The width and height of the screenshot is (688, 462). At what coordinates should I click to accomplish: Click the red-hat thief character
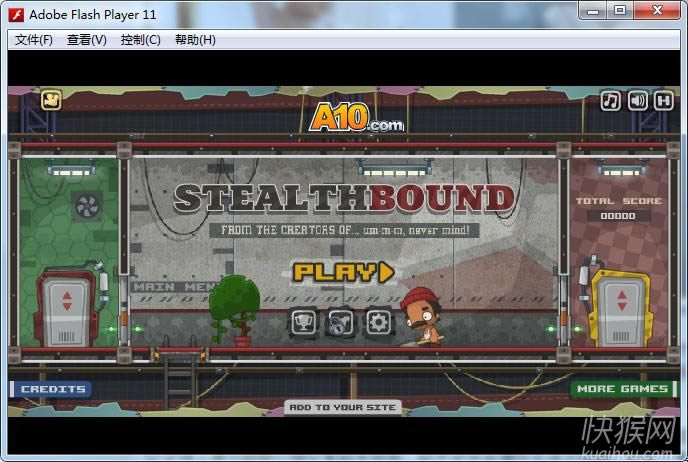click(421, 316)
